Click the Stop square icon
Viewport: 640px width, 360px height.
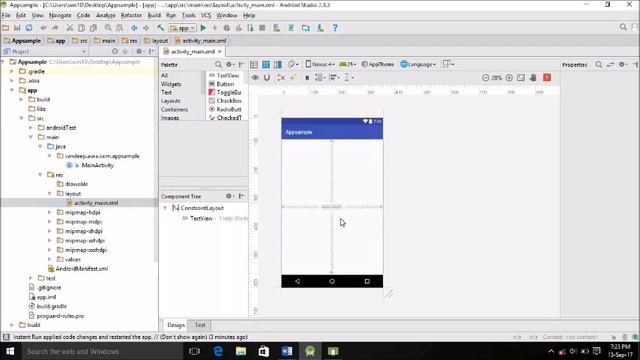(x=262, y=28)
